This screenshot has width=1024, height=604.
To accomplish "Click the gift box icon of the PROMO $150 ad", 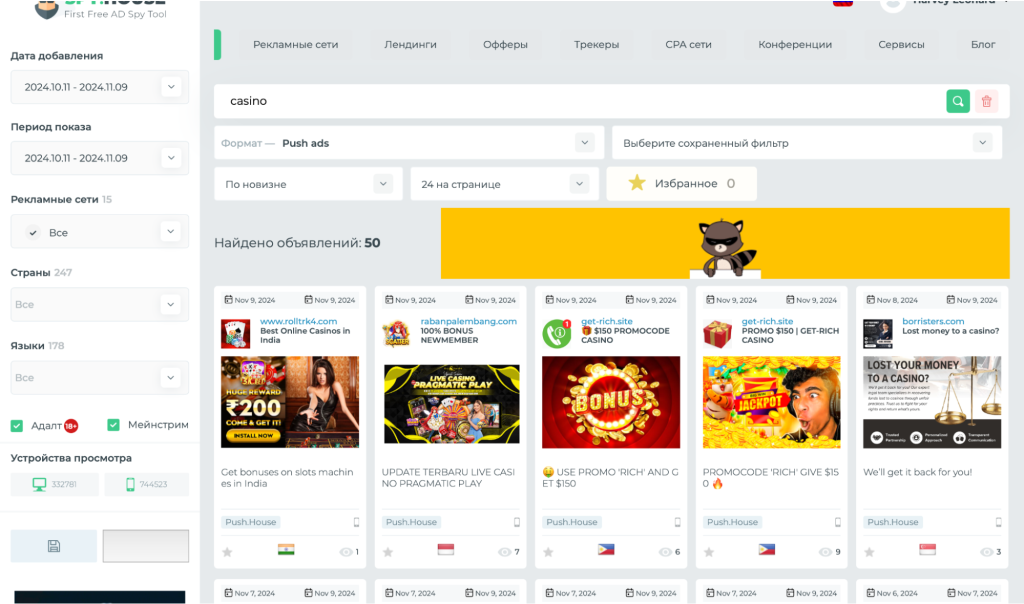I will point(717,333).
